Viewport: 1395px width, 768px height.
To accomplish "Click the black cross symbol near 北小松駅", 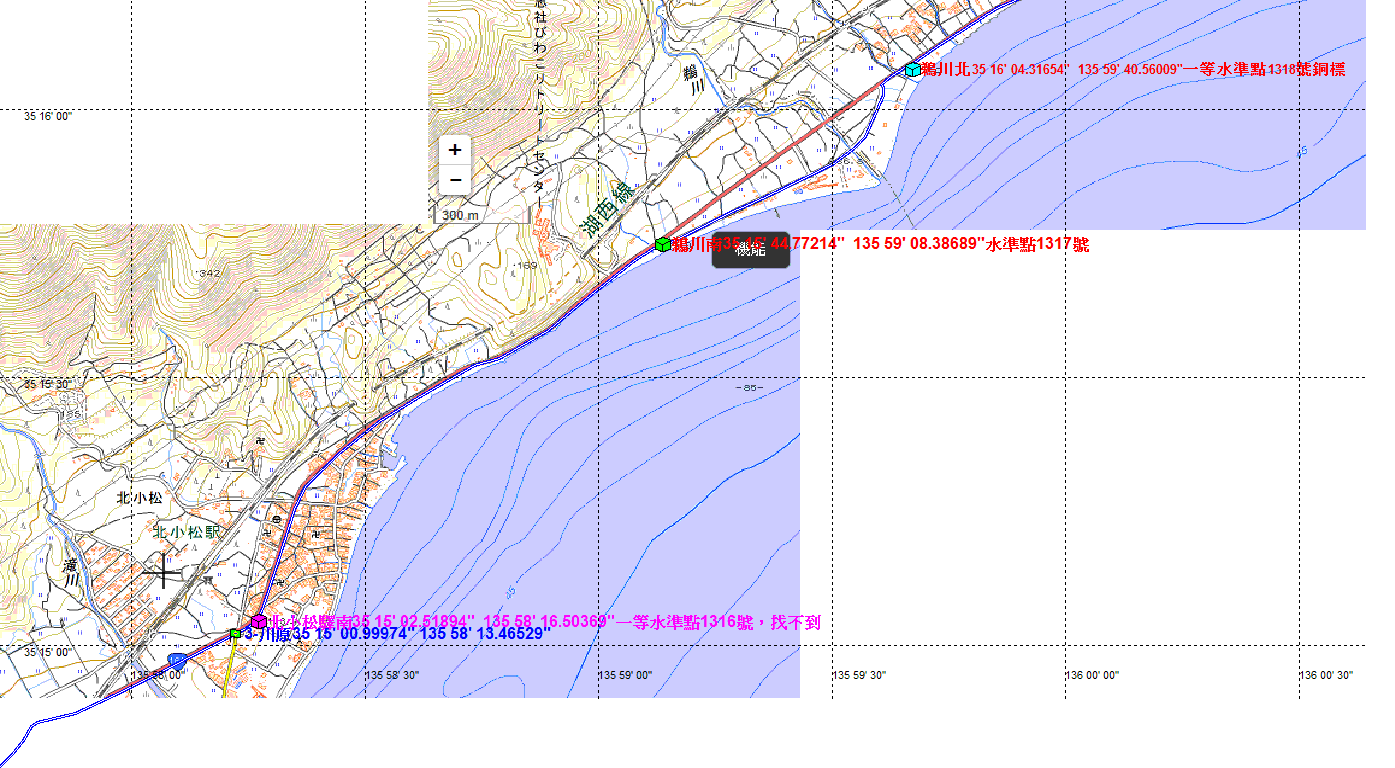I will coord(164,571).
